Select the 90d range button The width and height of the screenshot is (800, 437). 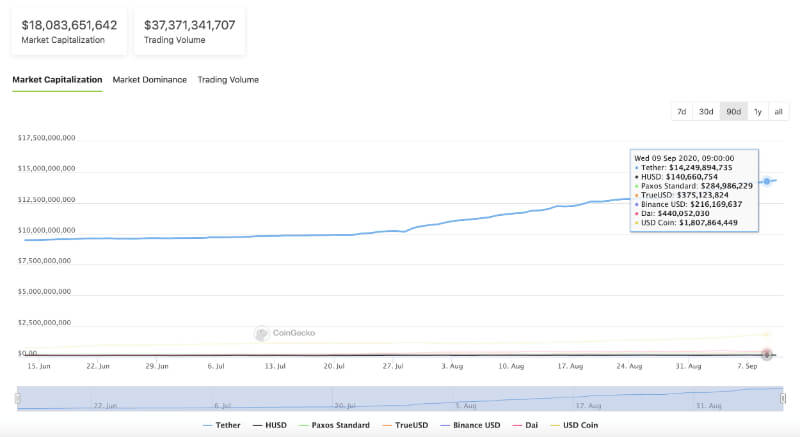pos(734,112)
